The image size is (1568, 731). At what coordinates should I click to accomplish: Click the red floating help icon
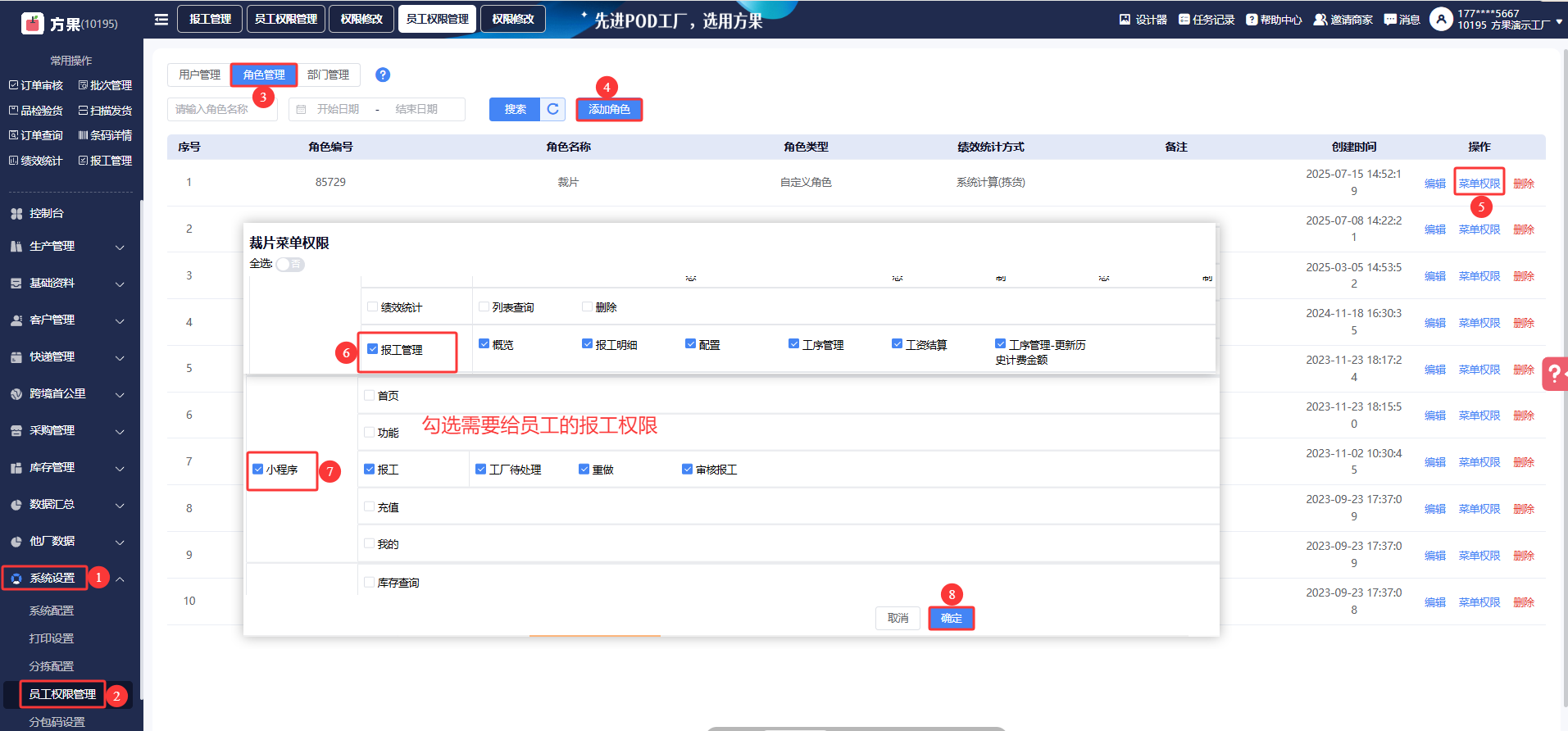[1555, 374]
